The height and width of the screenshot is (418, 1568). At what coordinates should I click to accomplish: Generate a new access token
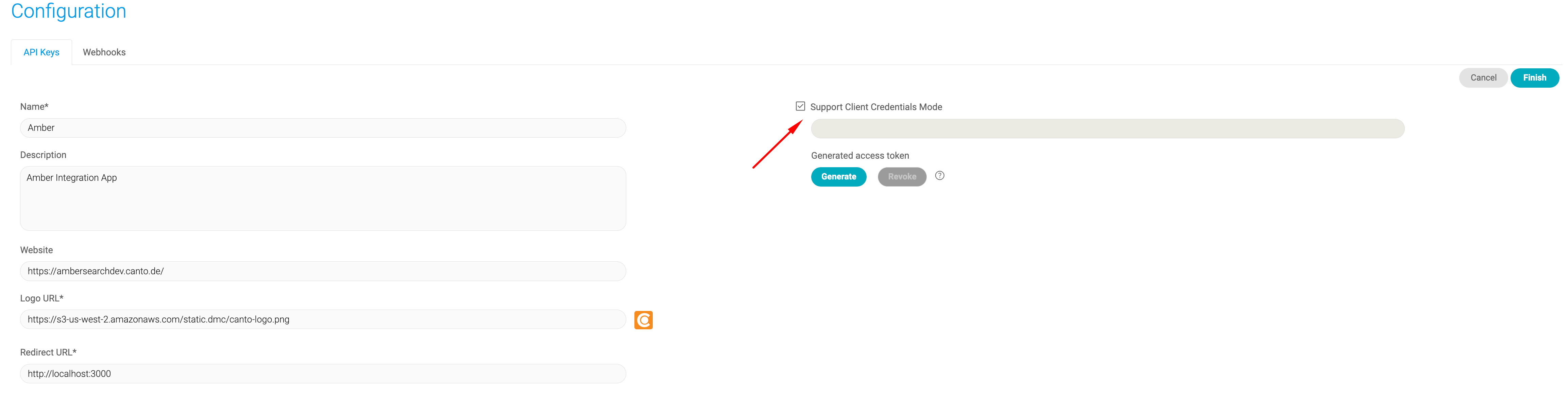coord(838,177)
